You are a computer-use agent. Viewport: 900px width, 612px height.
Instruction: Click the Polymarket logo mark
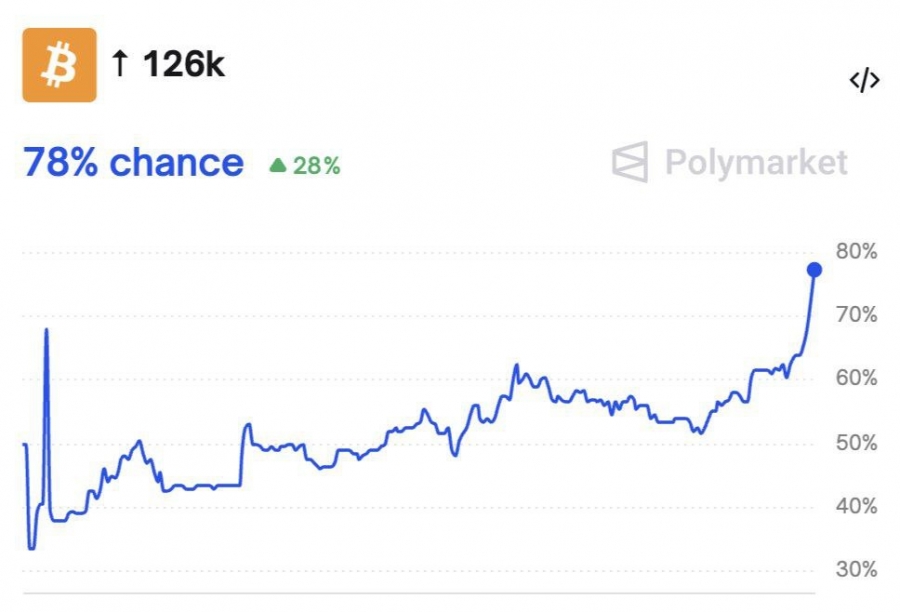[630, 162]
